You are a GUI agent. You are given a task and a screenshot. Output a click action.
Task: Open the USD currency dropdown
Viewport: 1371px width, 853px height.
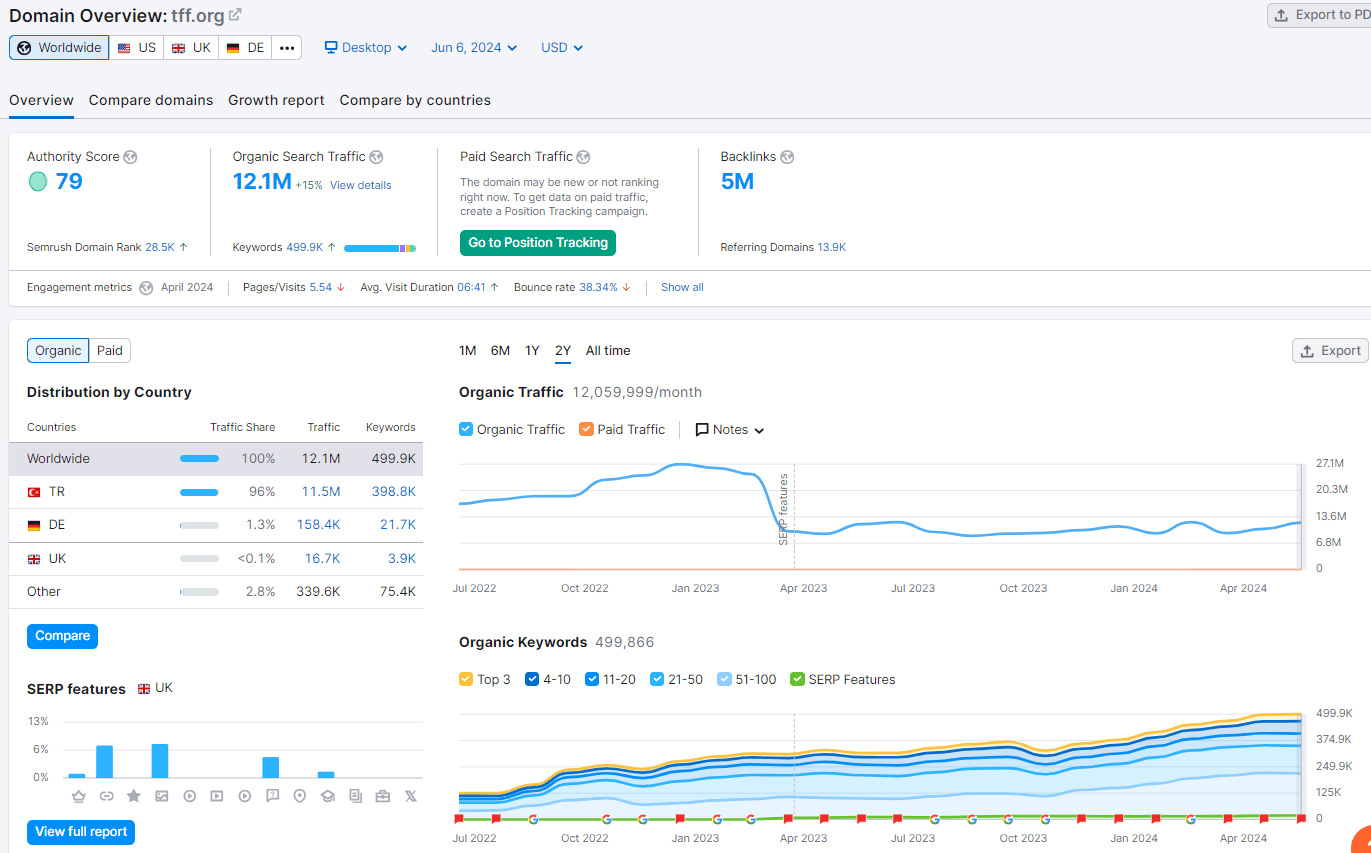562,47
